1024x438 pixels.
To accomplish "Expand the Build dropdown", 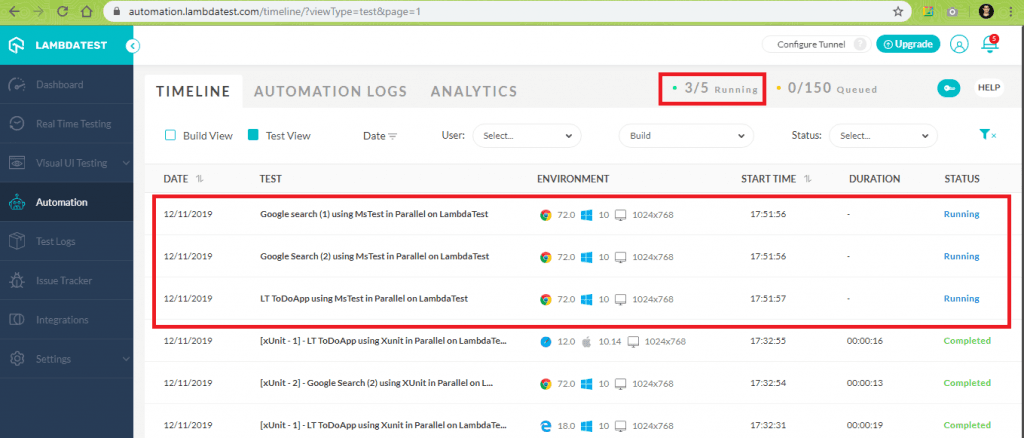I will pos(686,135).
